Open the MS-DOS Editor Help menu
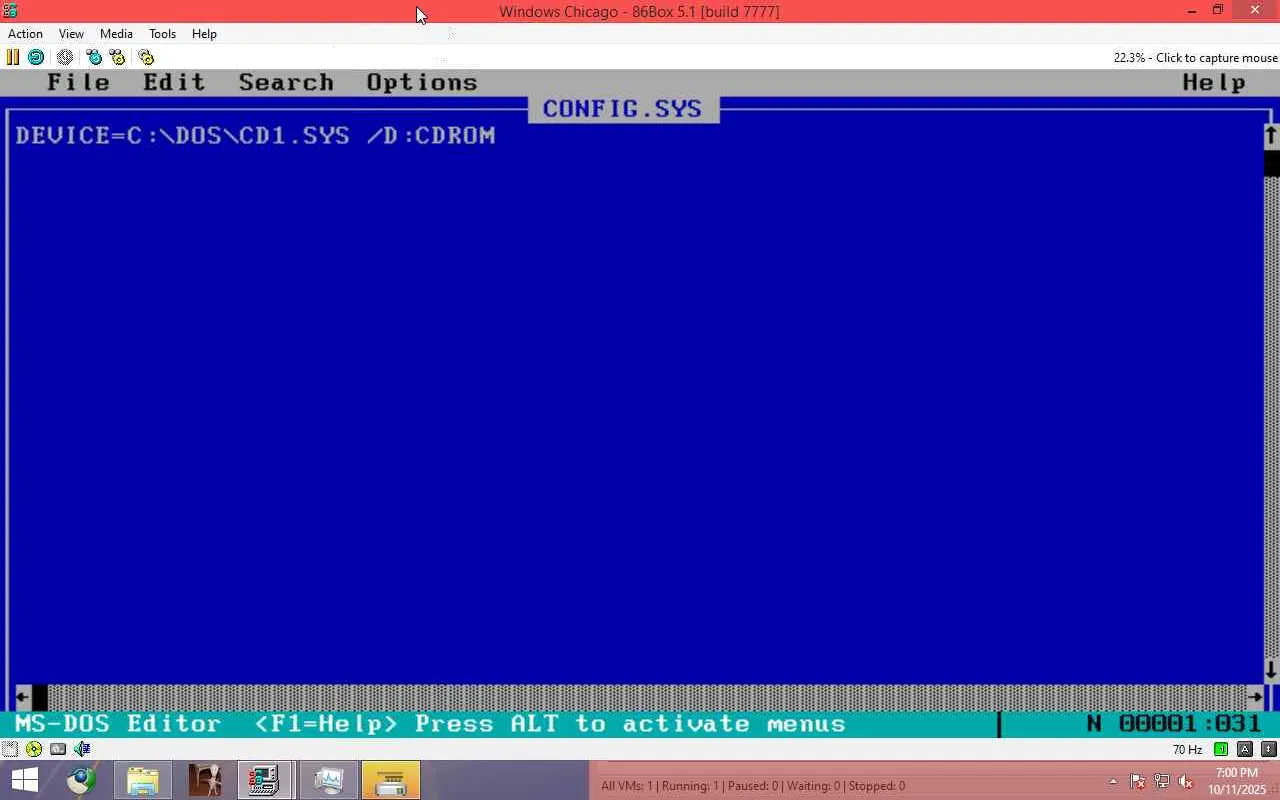The height and width of the screenshot is (800, 1280). (1214, 83)
